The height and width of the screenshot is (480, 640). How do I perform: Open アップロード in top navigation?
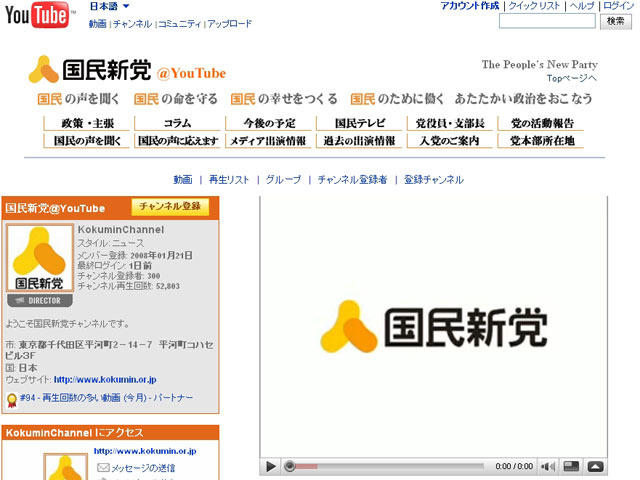(229, 24)
